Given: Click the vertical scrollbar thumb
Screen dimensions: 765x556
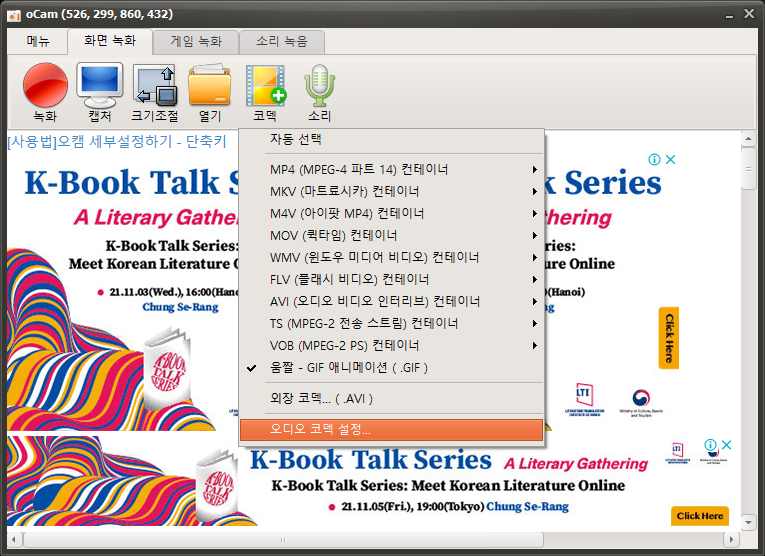Looking at the screenshot, I should [748, 169].
